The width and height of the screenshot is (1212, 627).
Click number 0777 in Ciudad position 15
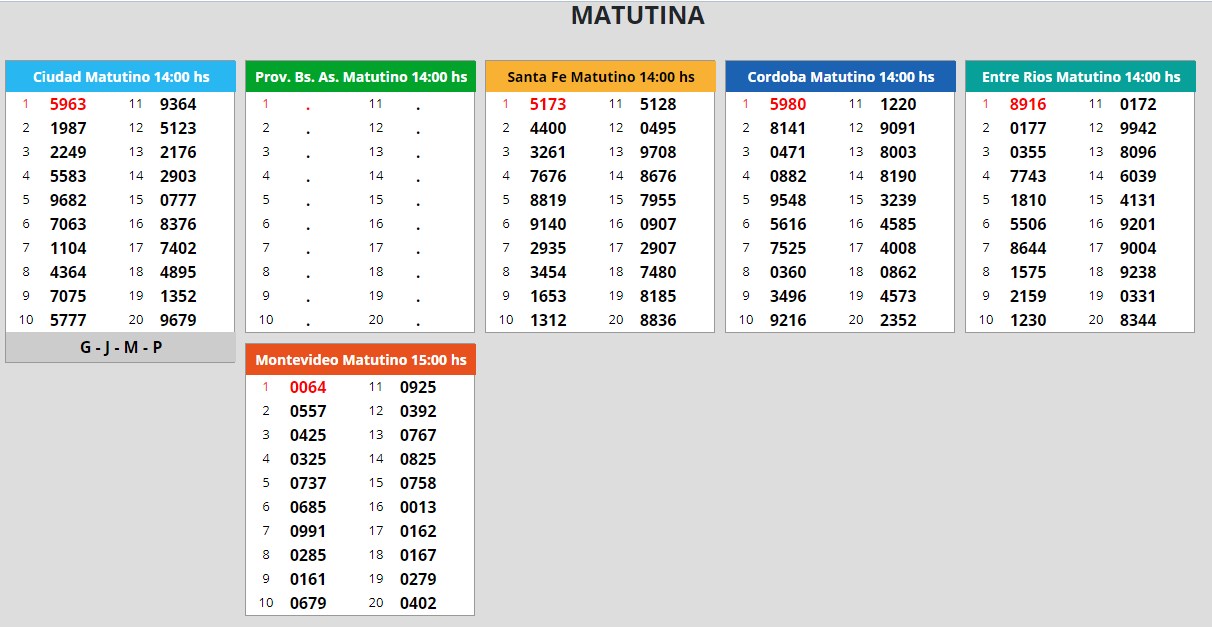pos(178,200)
